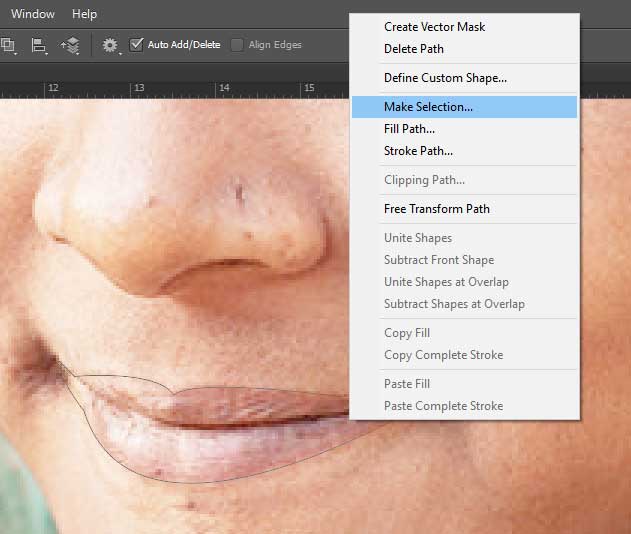Click the Unite Shapes entry
Screen dimensions: 631x534
pos(464,238)
